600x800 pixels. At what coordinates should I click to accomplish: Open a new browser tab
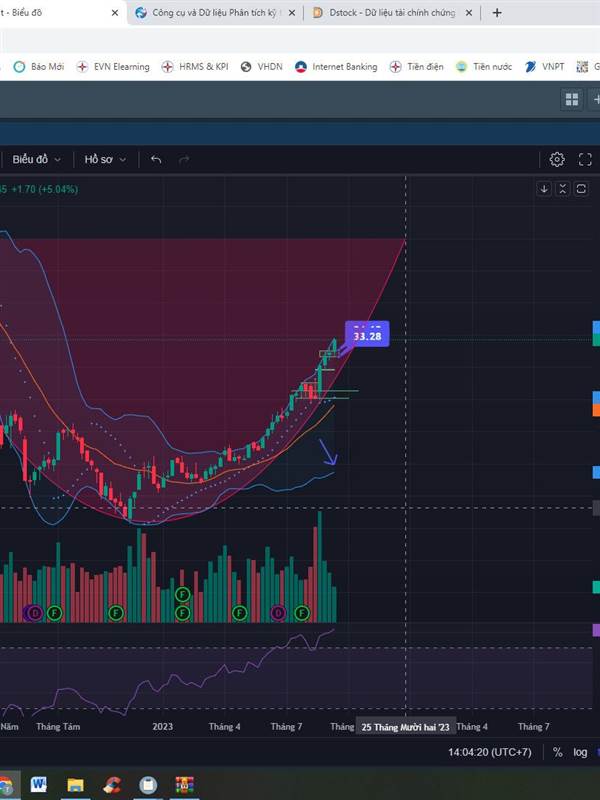tap(497, 13)
